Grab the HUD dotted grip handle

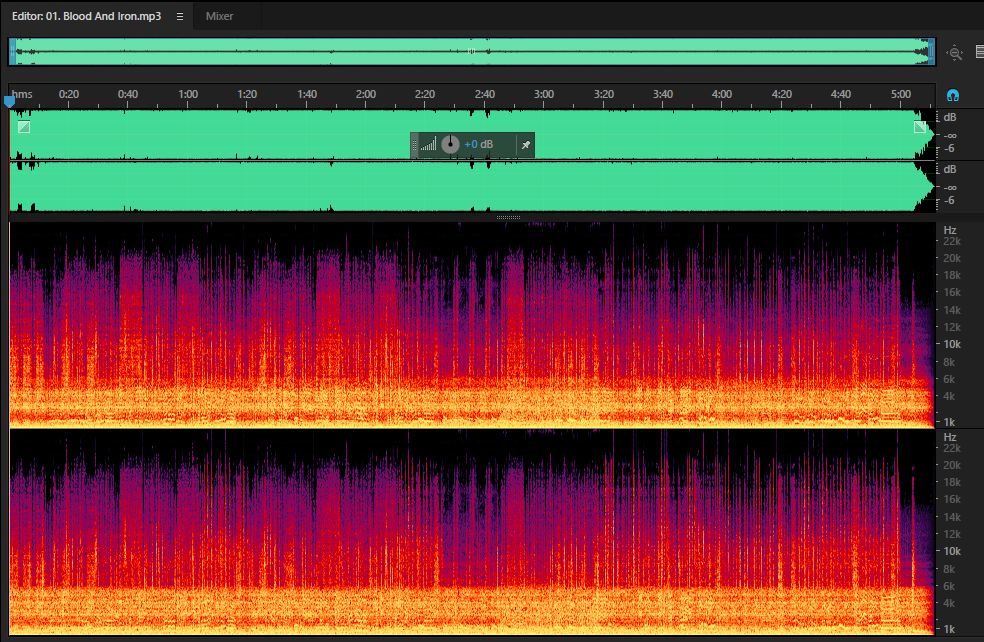[x=414, y=145]
